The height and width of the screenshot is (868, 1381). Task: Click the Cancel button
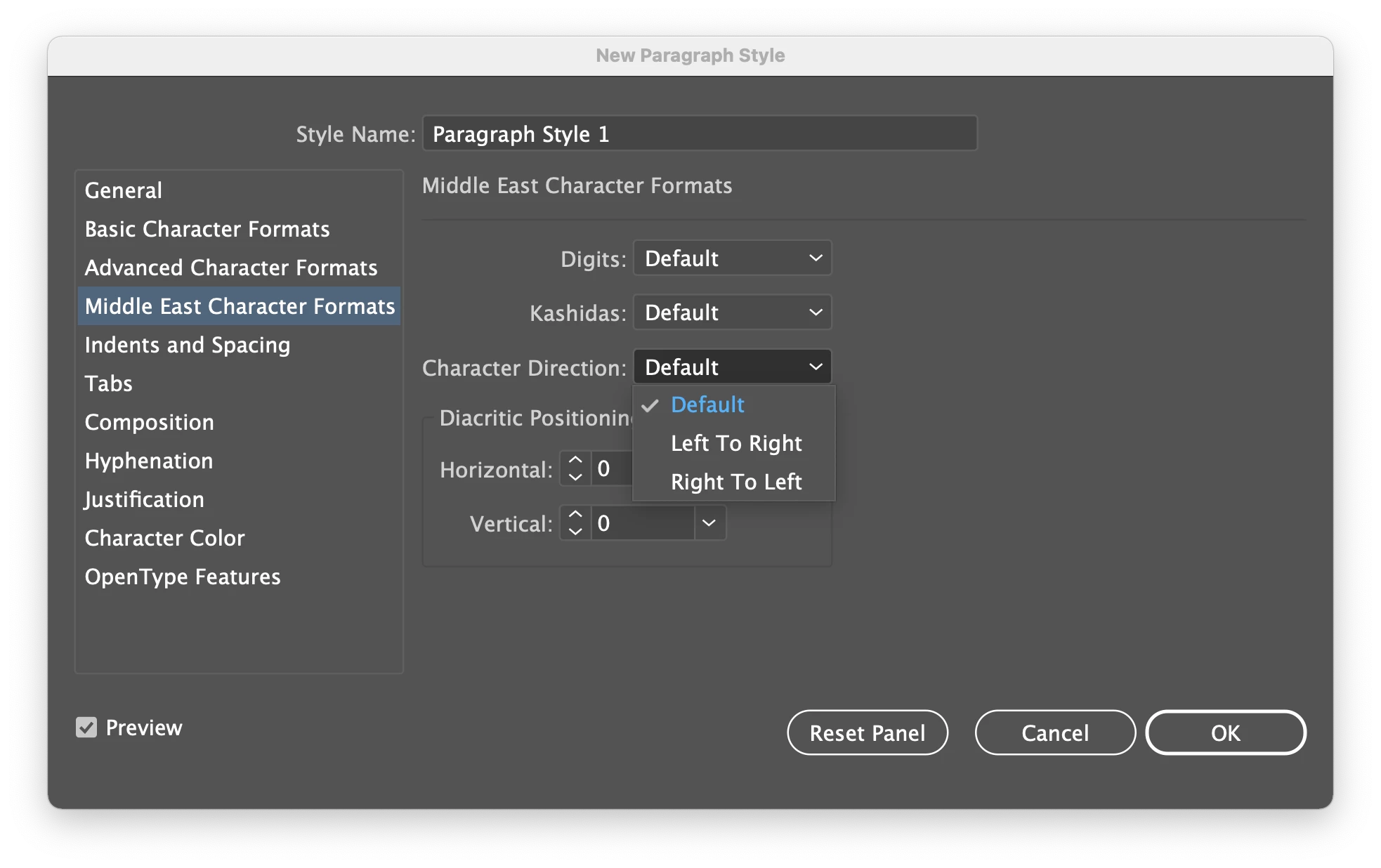point(1054,732)
